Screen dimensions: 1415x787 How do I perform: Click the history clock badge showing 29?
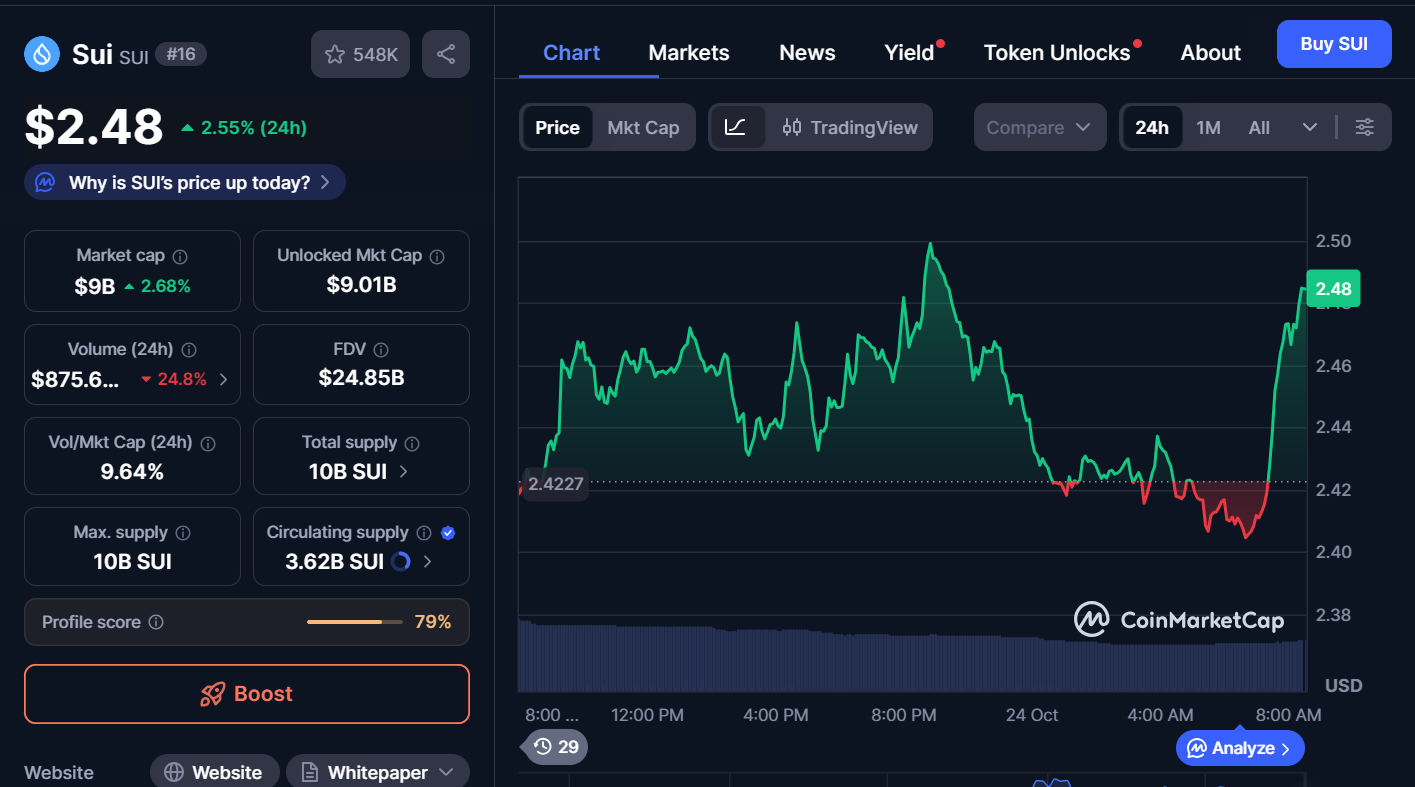coord(556,747)
